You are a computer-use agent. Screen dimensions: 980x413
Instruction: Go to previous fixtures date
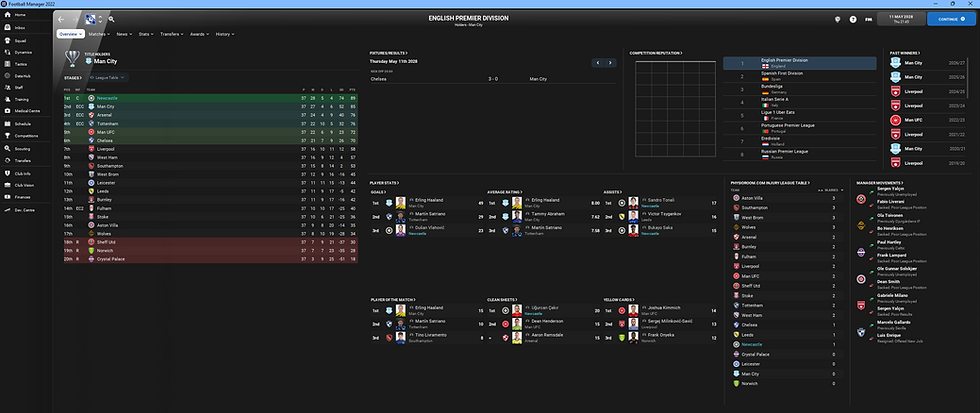pos(598,62)
